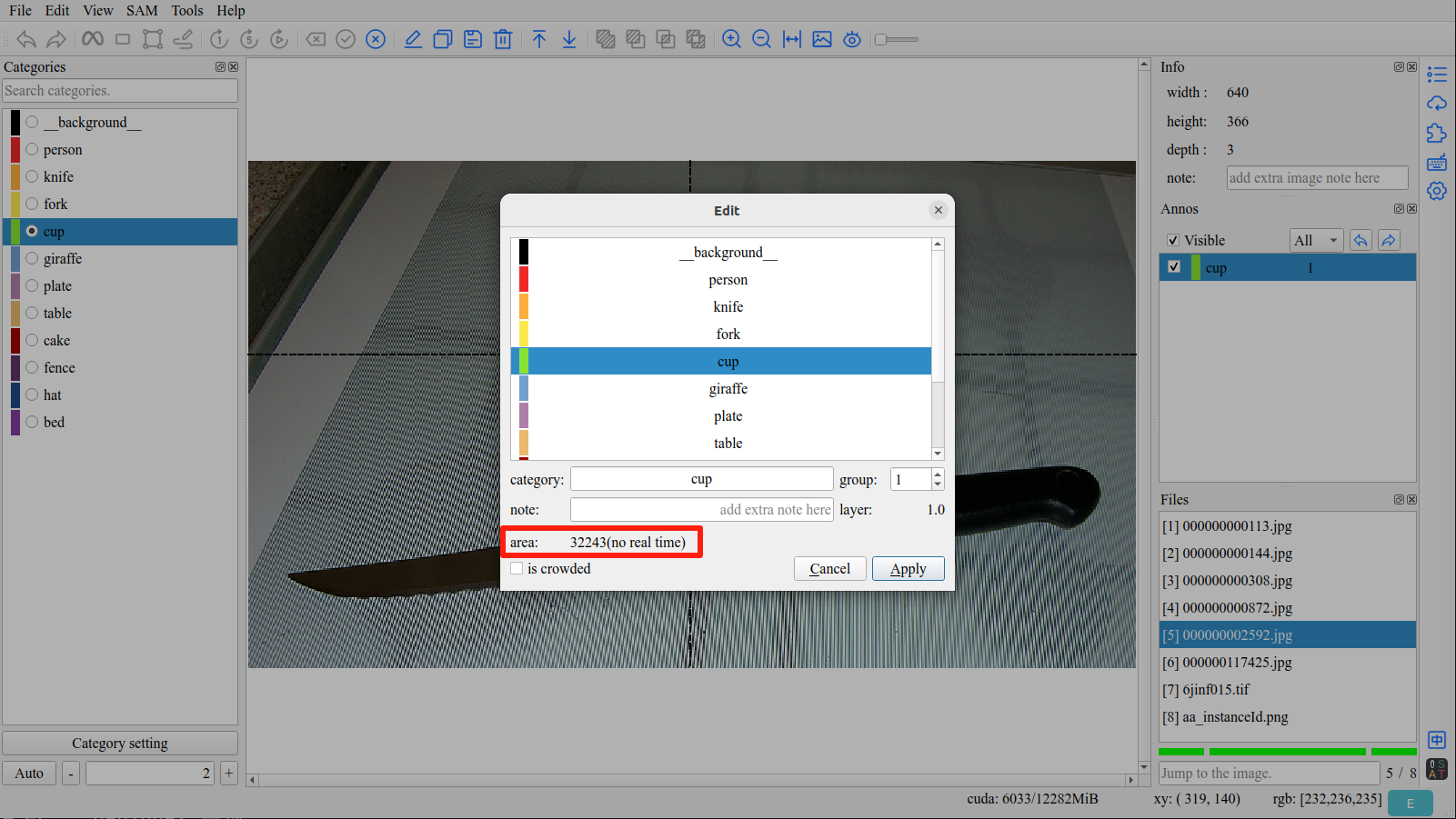Increase the group number with up arrow
1456x819 pixels.
tap(938, 474)
